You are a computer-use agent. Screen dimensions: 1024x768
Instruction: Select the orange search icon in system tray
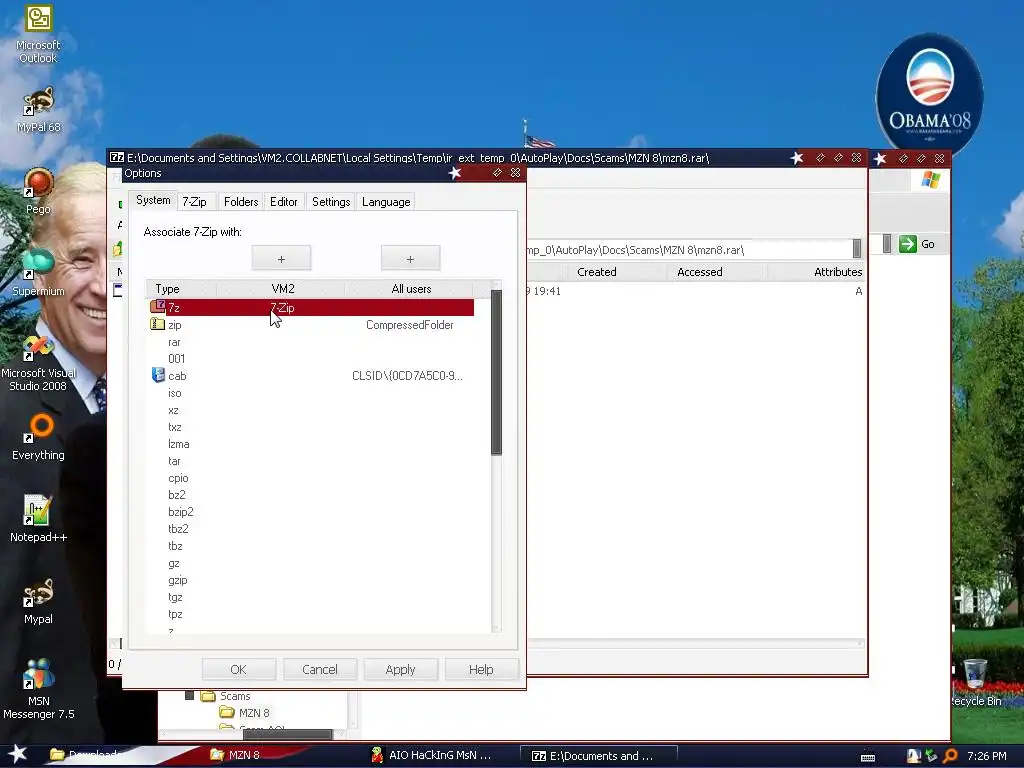click(950, 756)
